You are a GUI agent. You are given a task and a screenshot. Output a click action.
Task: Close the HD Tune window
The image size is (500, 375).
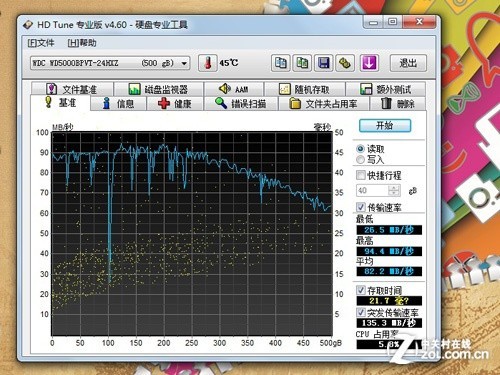tap(419, 22)
